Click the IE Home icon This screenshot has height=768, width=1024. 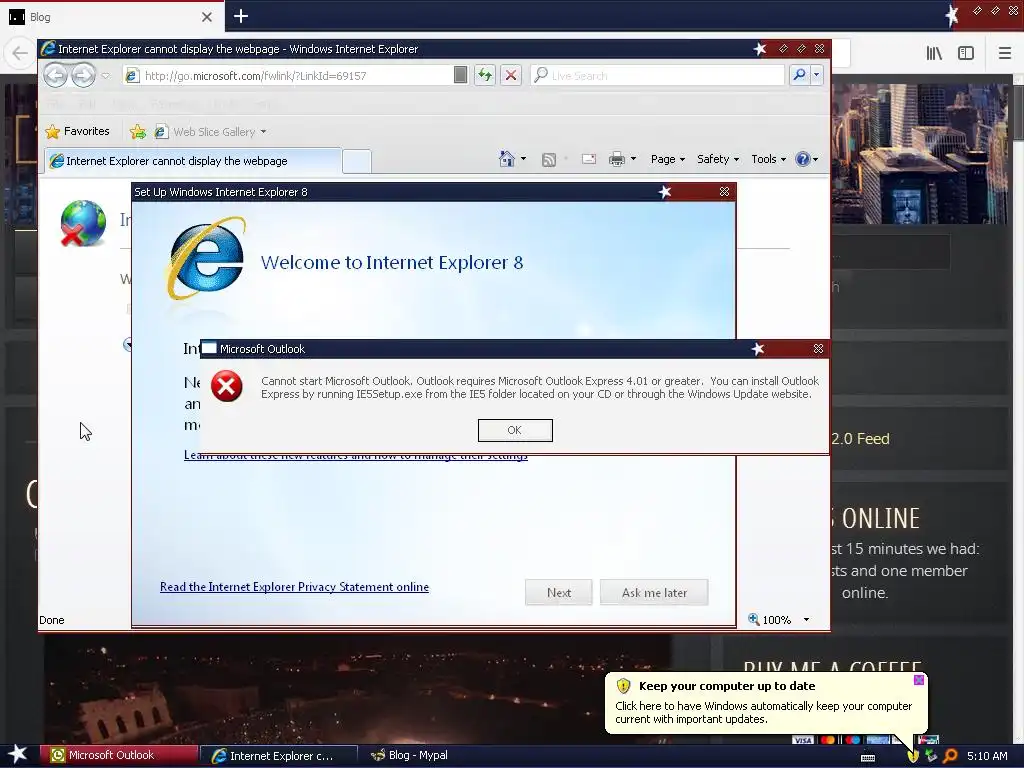click(507, 159)
